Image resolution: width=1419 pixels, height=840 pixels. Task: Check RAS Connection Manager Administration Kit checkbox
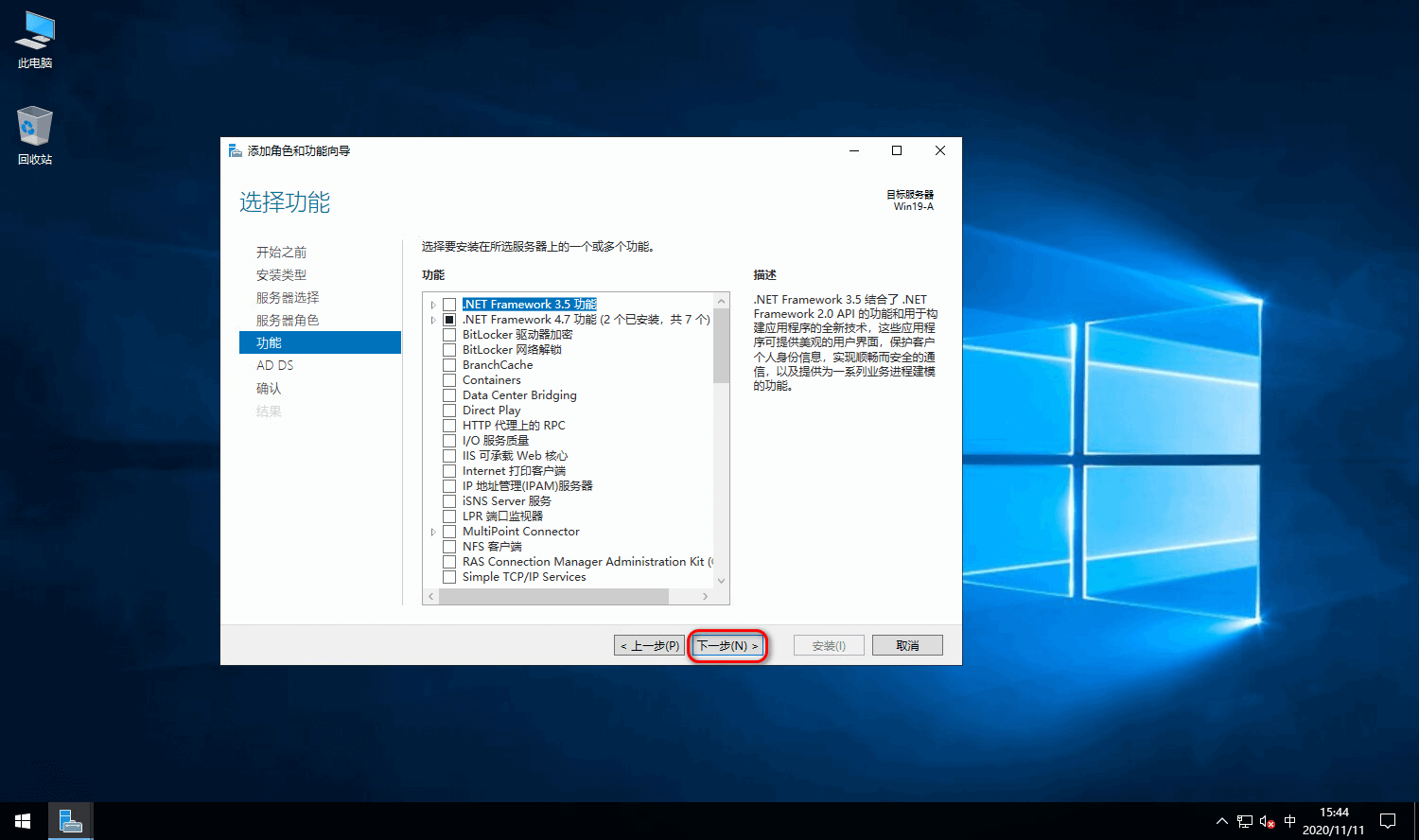tap(449, 562)
